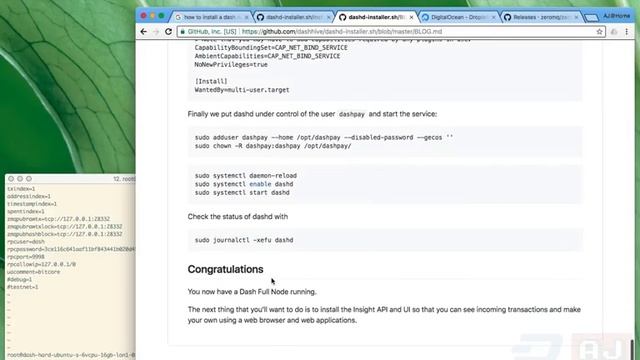Click 'txindex=1' line in terminal window
This screenshot has width=640, height=360.
point(21,189)
